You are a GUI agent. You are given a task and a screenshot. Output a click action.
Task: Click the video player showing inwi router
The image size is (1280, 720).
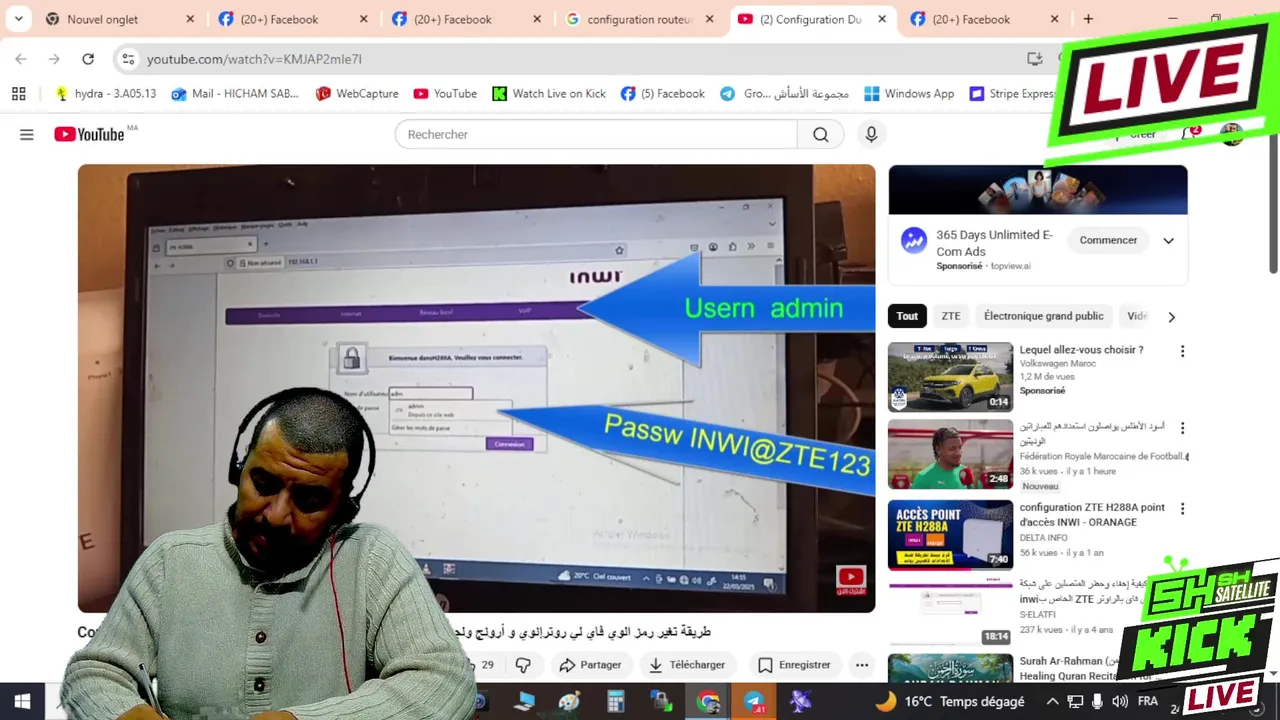[x=476, y=388]
